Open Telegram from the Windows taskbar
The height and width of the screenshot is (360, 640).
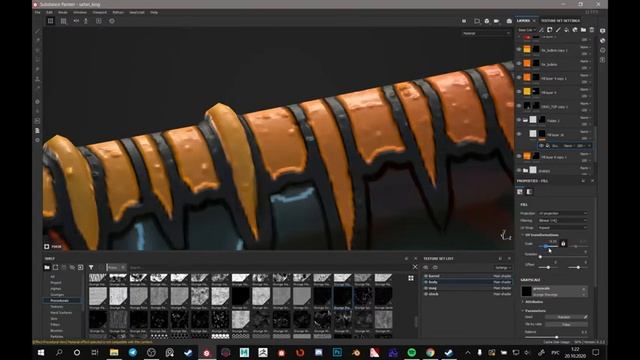133,352
